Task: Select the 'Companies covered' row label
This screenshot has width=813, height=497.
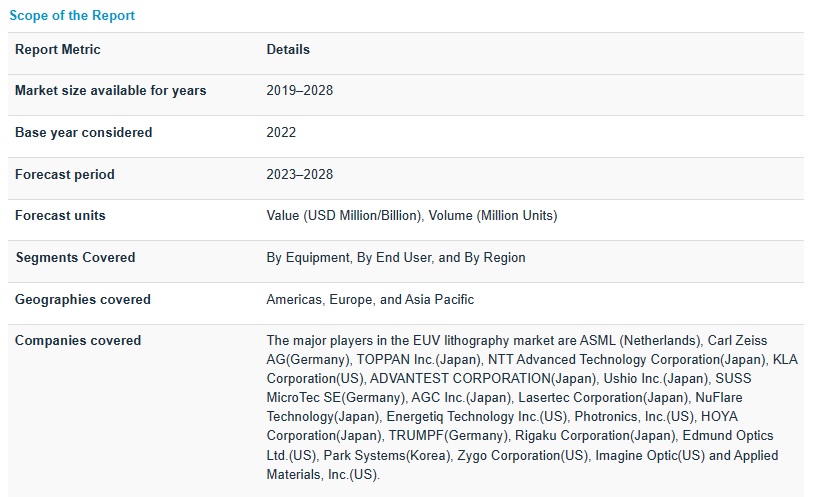Action: (x=78, y=341)
